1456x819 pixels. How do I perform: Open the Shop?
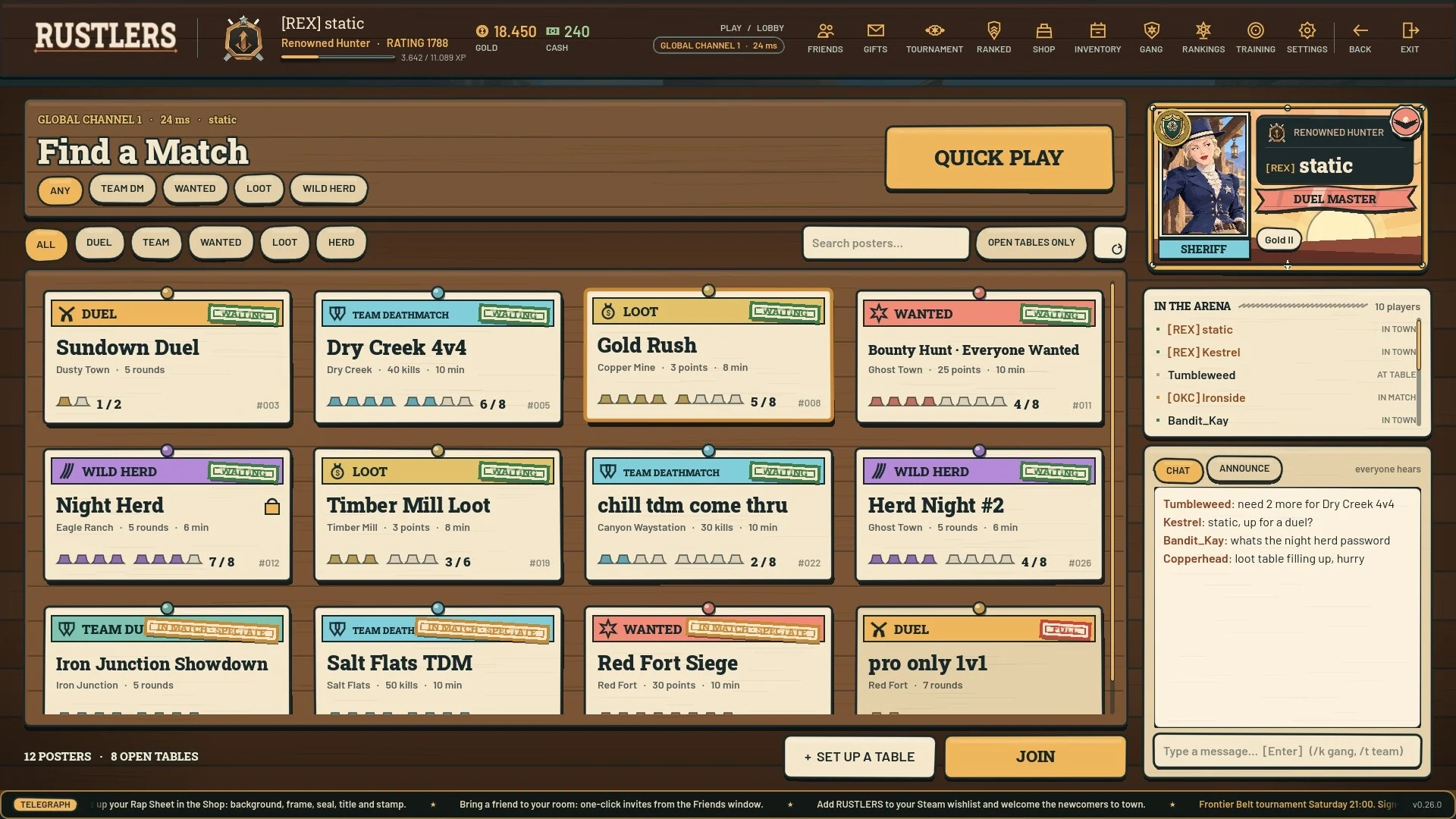[1043, 38]
